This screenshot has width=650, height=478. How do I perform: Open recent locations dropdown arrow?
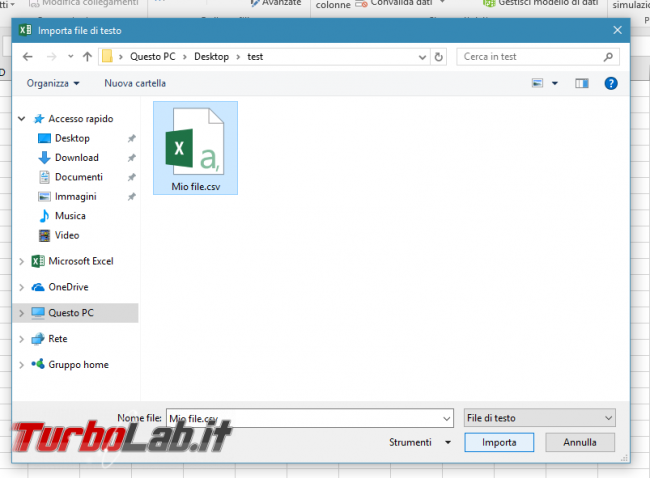[70, 56]
